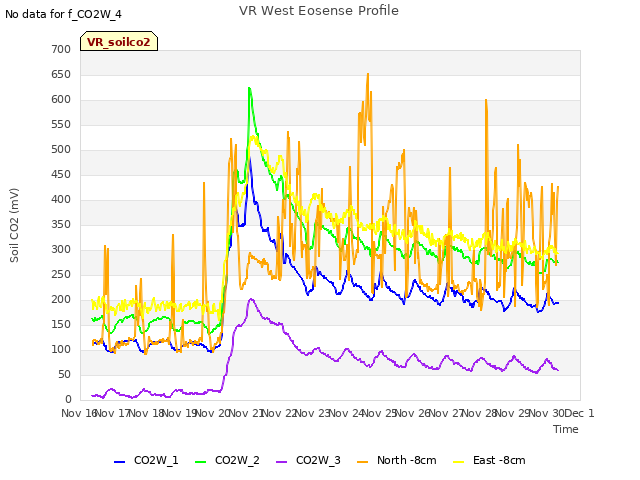
Task: Click the Nov 24 x-axis date label
Action: click(x=347, y=413)
